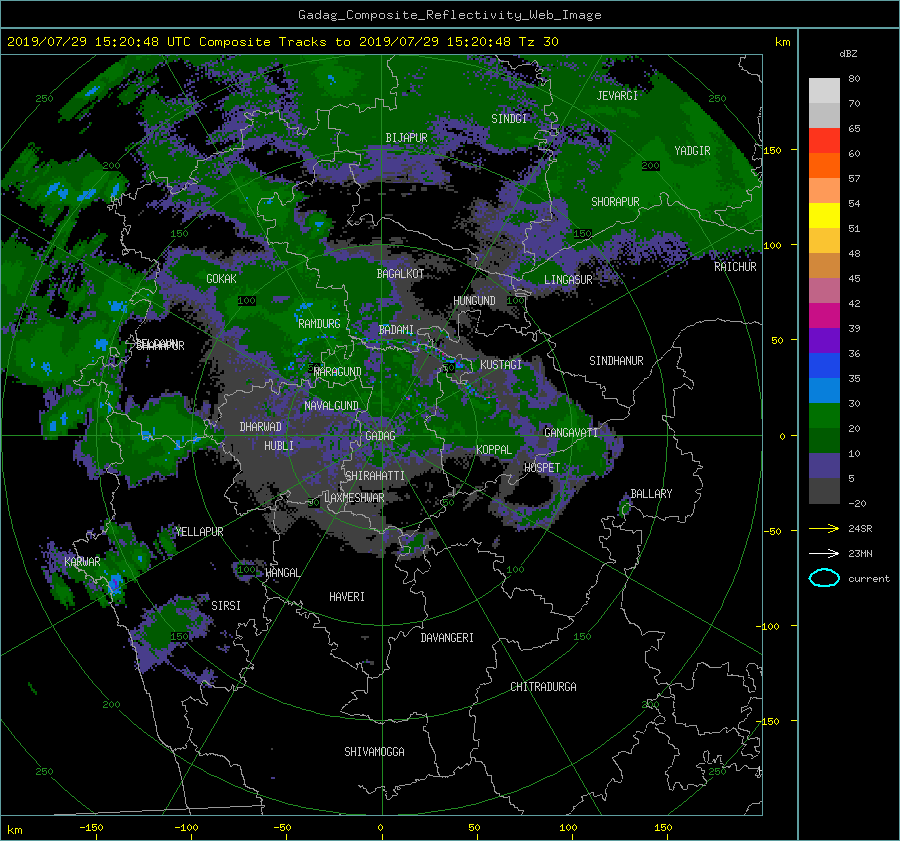Click the RAICHUR city label
Viewport: 900px width, 841px height.
pyautogui.click(x=735, y=267)
